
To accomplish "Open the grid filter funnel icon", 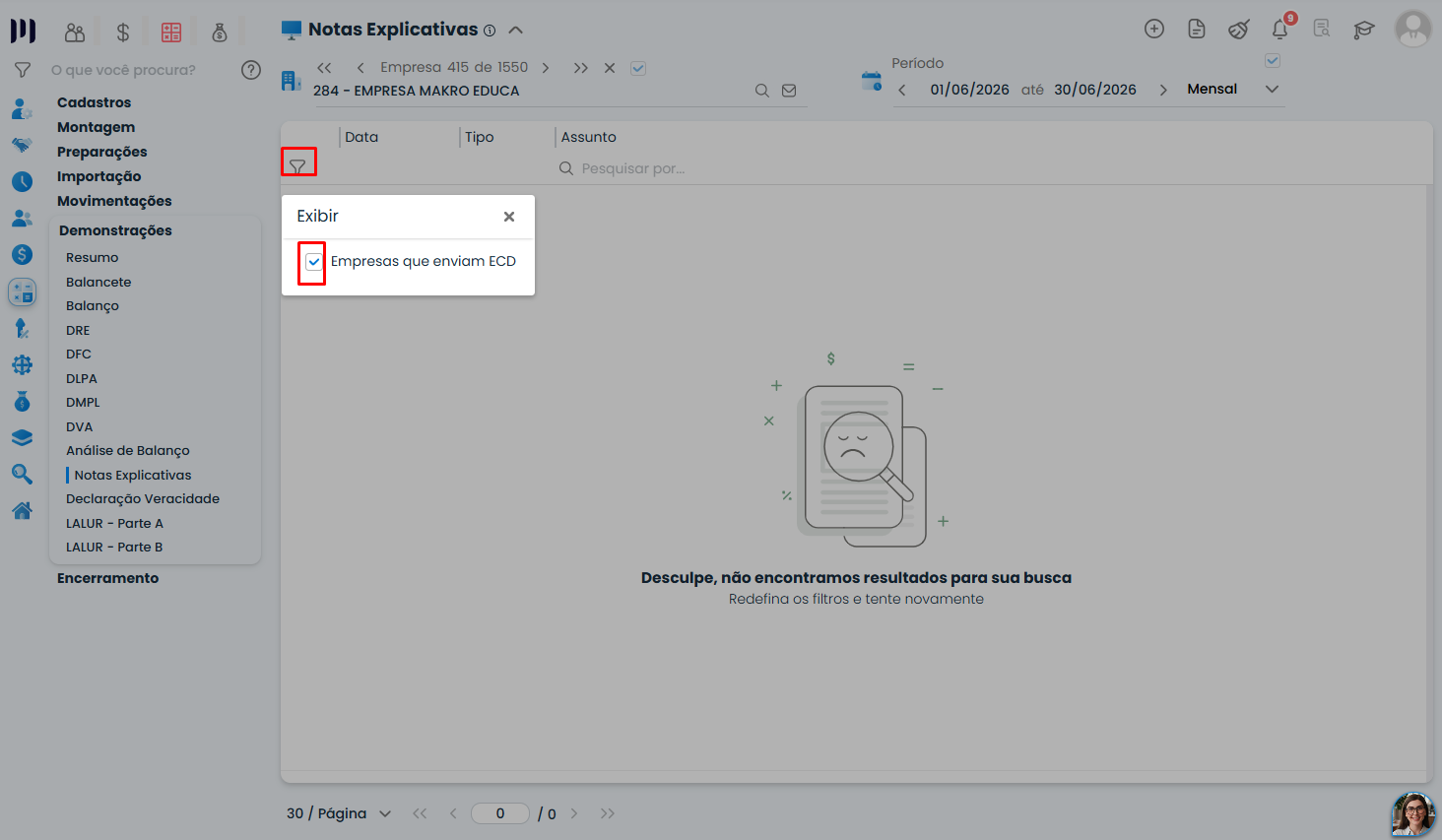I will pyautogui.click(x=297, y=166).
